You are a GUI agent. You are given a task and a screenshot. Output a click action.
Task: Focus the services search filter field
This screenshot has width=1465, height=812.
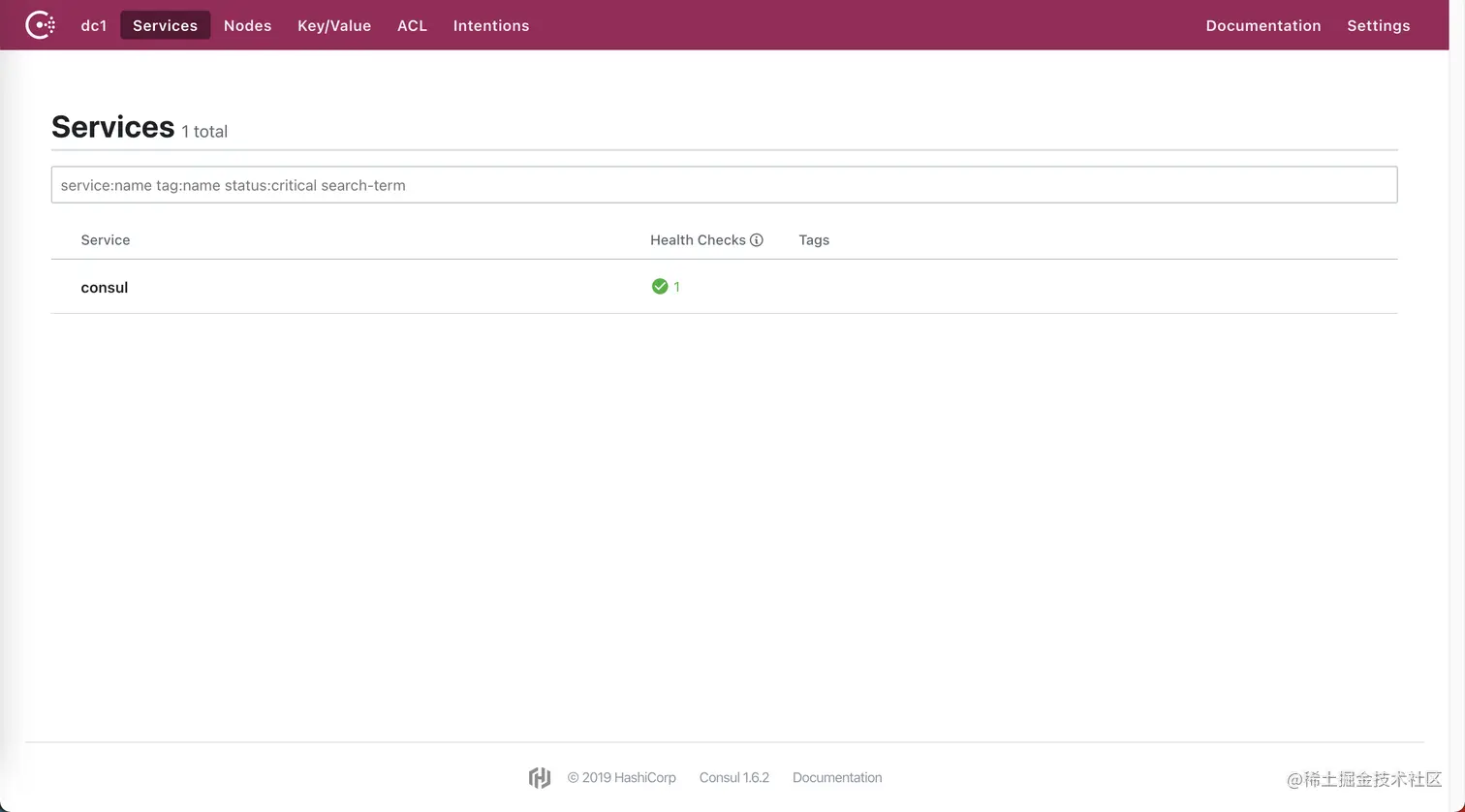724,185
